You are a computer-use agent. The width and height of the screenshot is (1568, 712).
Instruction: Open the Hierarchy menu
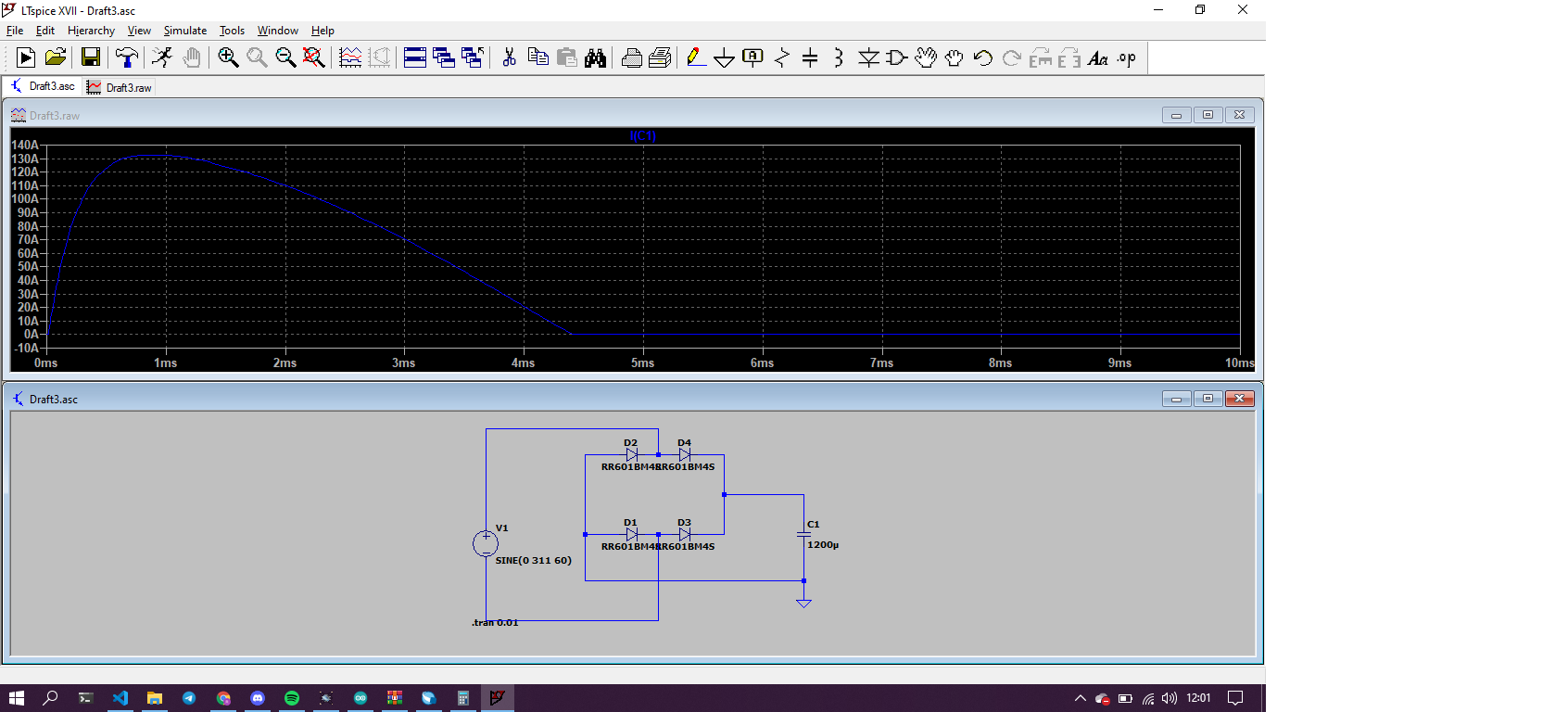click(91, 31)
